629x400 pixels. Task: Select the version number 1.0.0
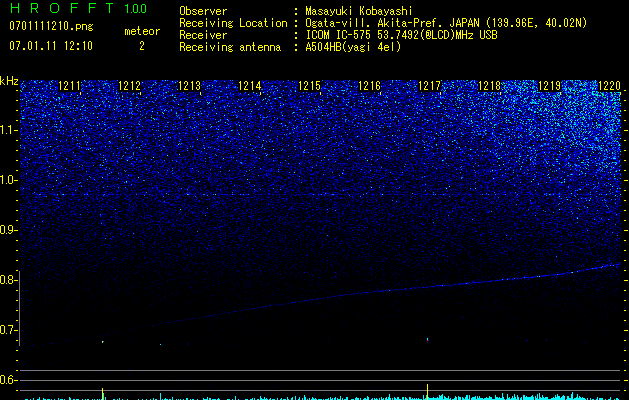click(136, 8)
